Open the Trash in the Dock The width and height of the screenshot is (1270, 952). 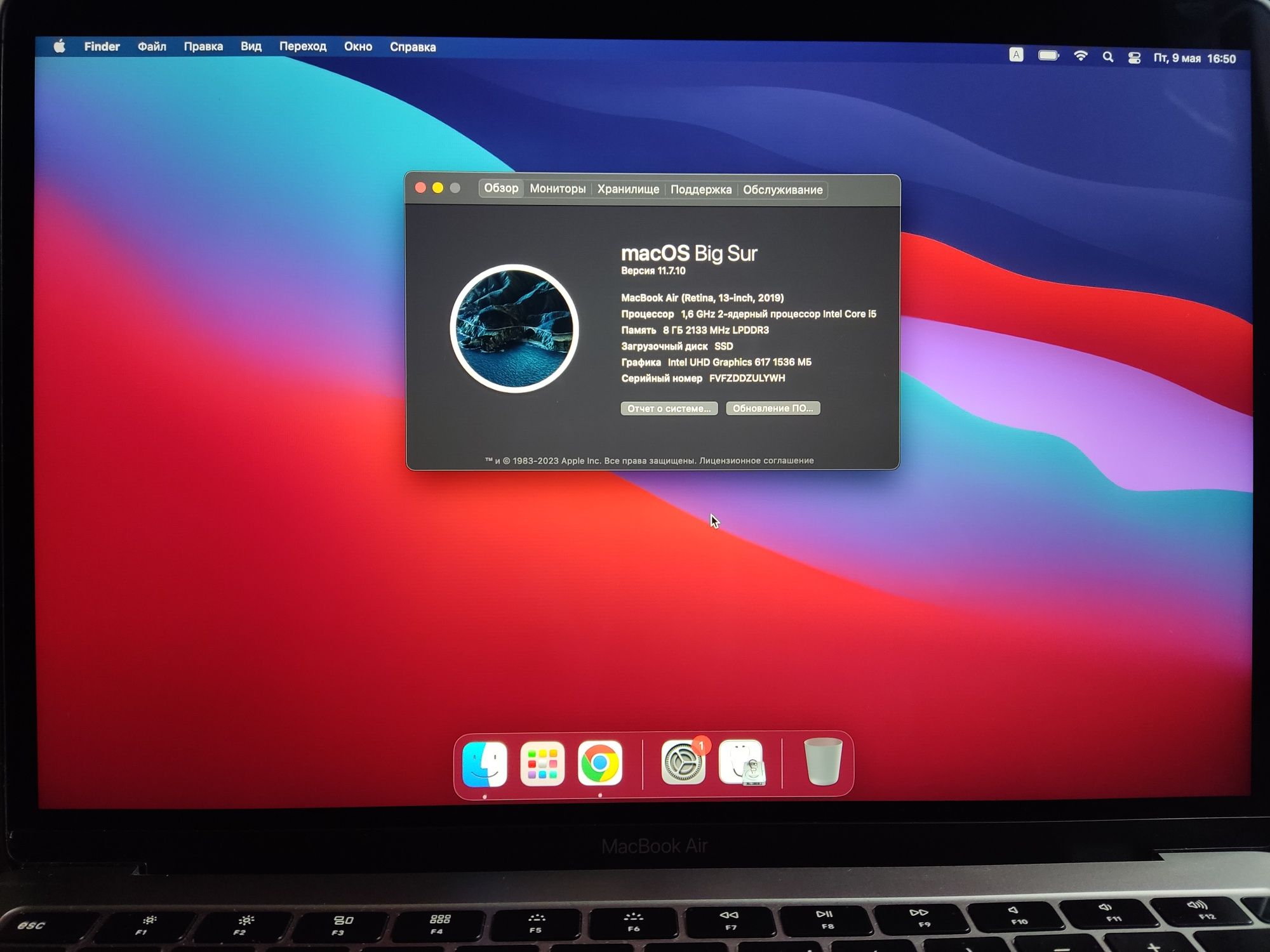coord(823,762)
